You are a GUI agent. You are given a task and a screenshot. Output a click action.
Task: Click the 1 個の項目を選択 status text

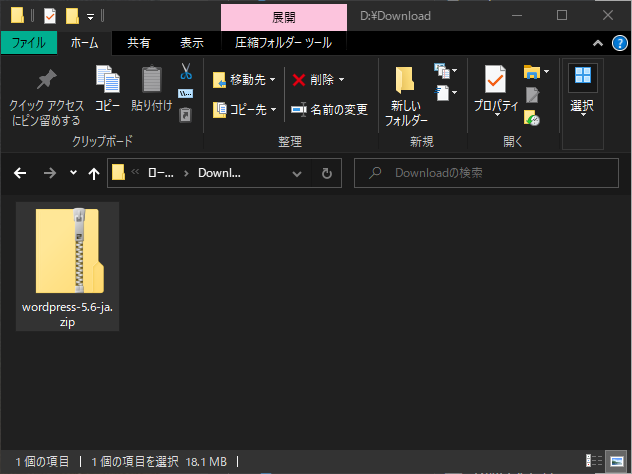point(135,462)
